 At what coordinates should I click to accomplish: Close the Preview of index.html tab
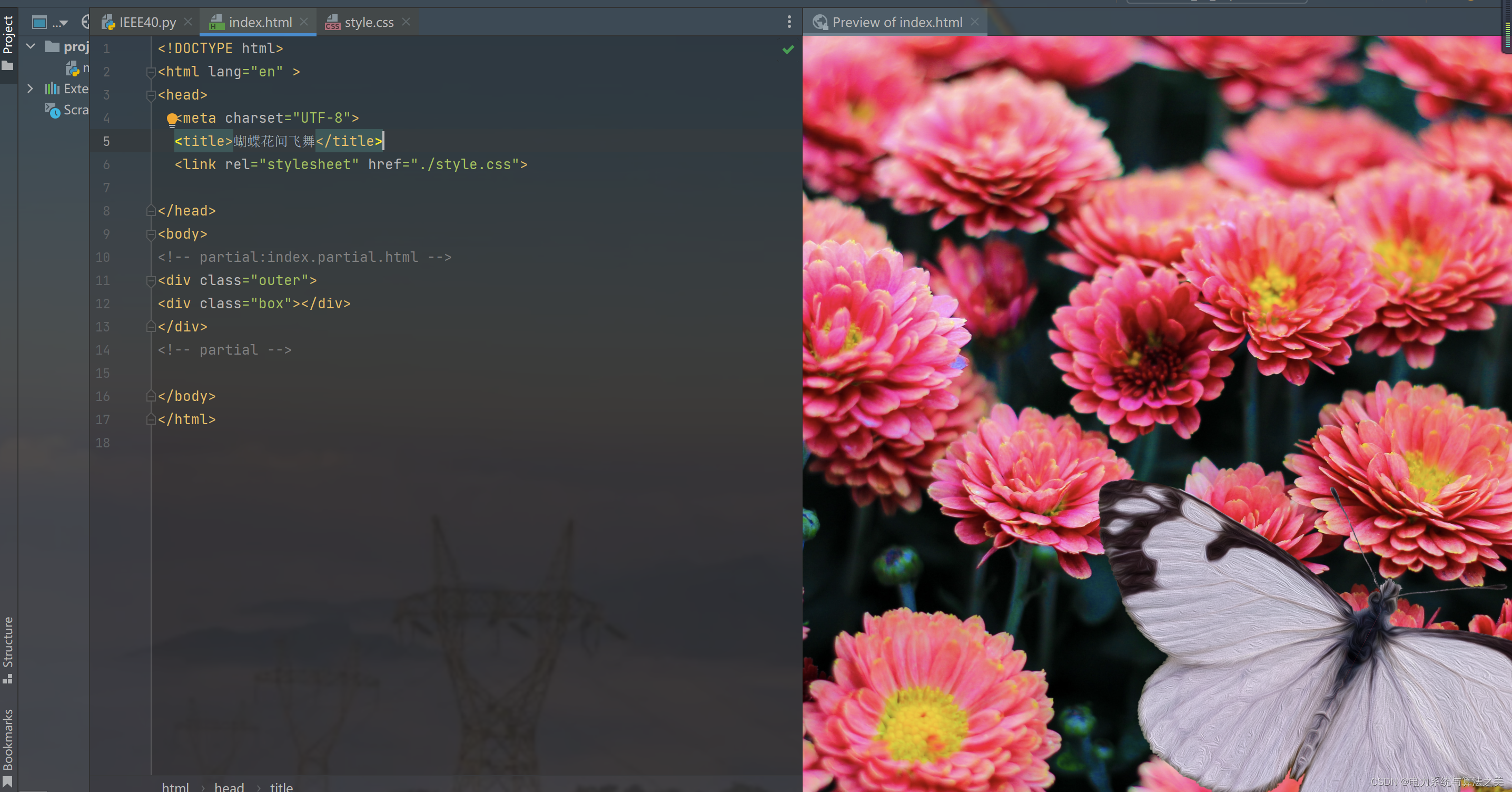[x=975, y=22]
